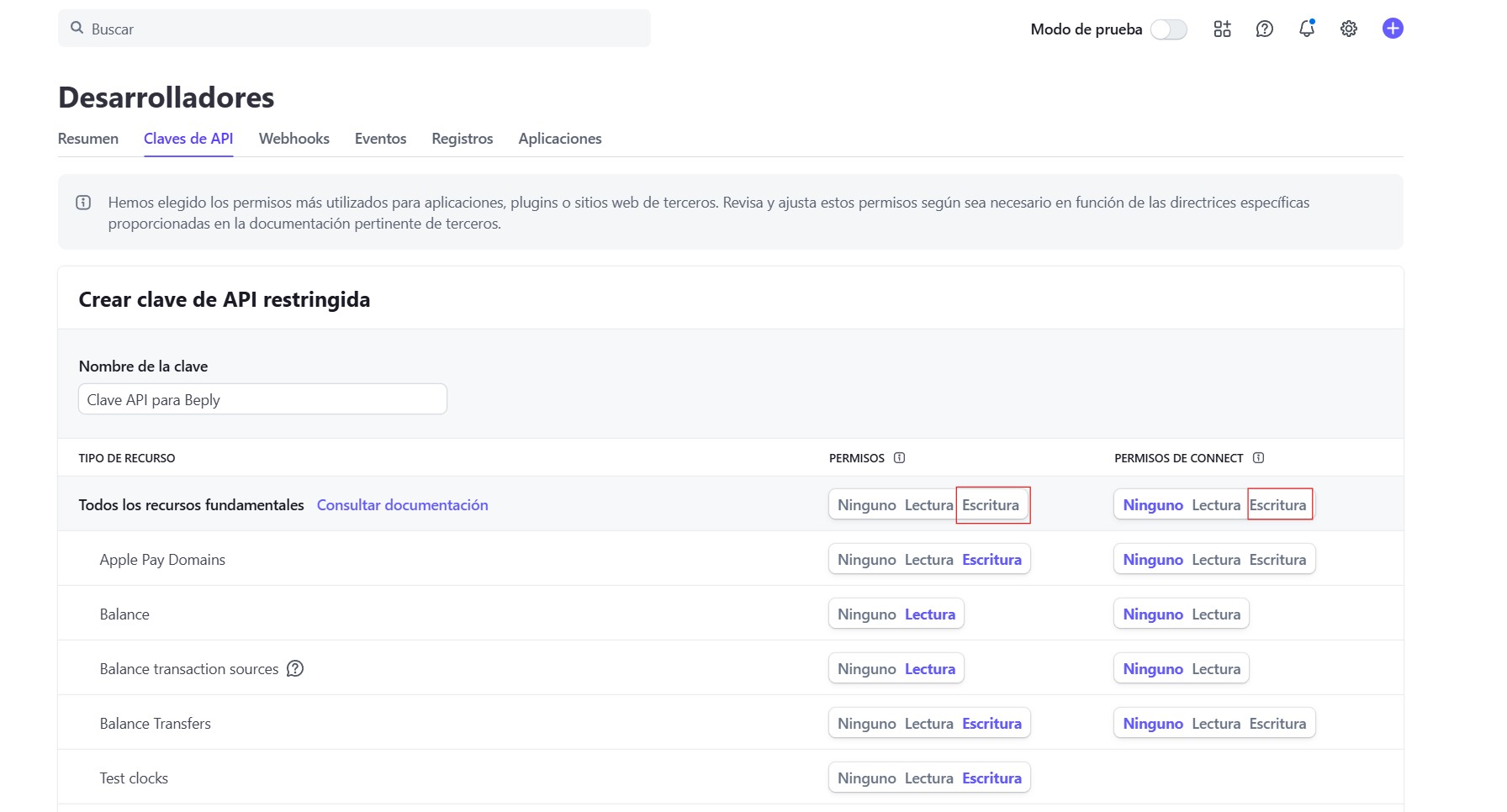Screen dimensions: 1507x812
Task: Open the Registros tab
Action: point(463,139)
